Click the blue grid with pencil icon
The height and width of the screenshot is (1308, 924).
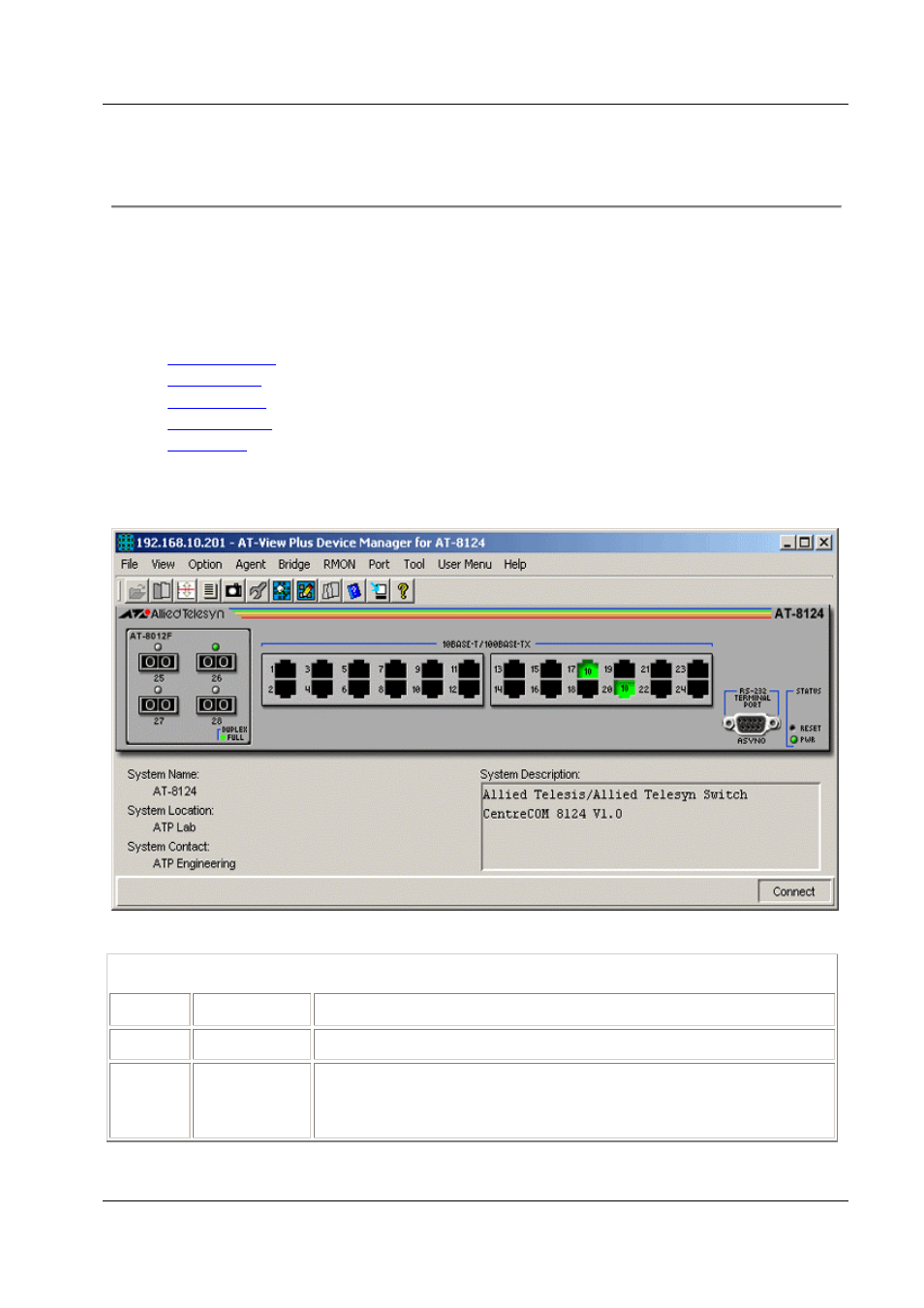(x=306, y=590)
